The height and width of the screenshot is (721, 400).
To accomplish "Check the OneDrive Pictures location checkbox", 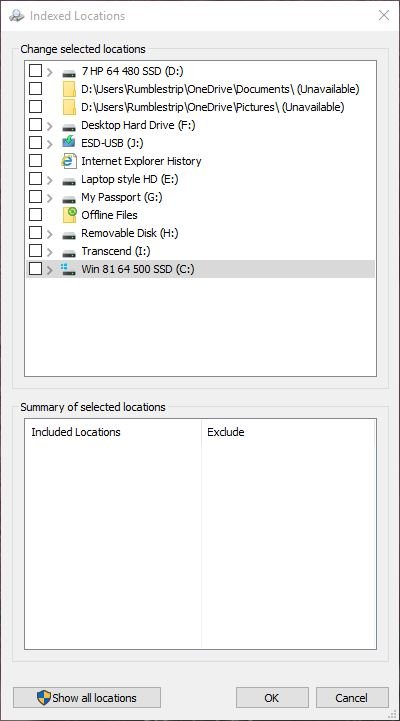I will (x=35, y=107).
